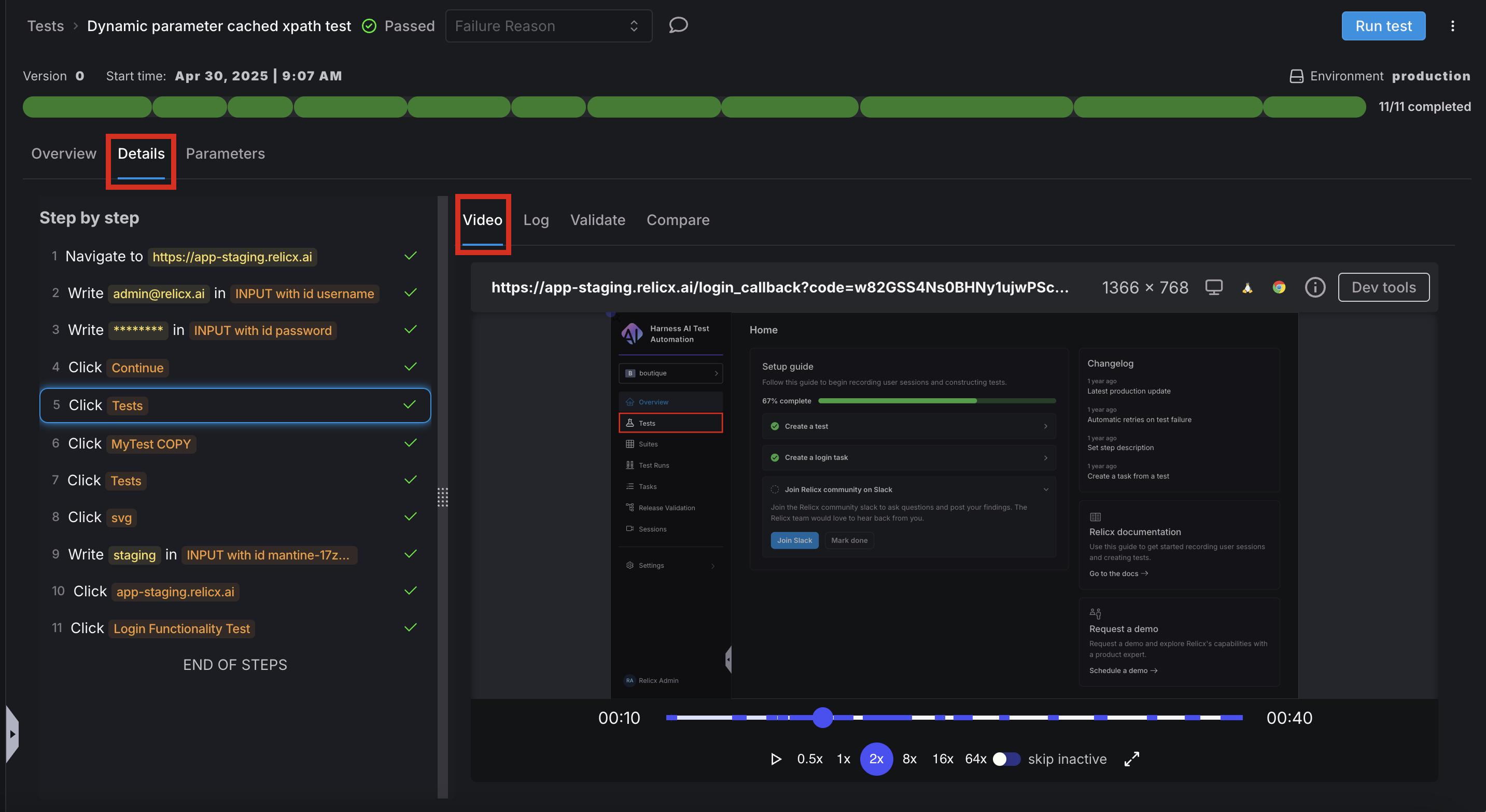Image resolution: width=1486 pixels, height=812 pixels.
Task: Open the Failure Reason dropdown
Action: coord(548,26)
